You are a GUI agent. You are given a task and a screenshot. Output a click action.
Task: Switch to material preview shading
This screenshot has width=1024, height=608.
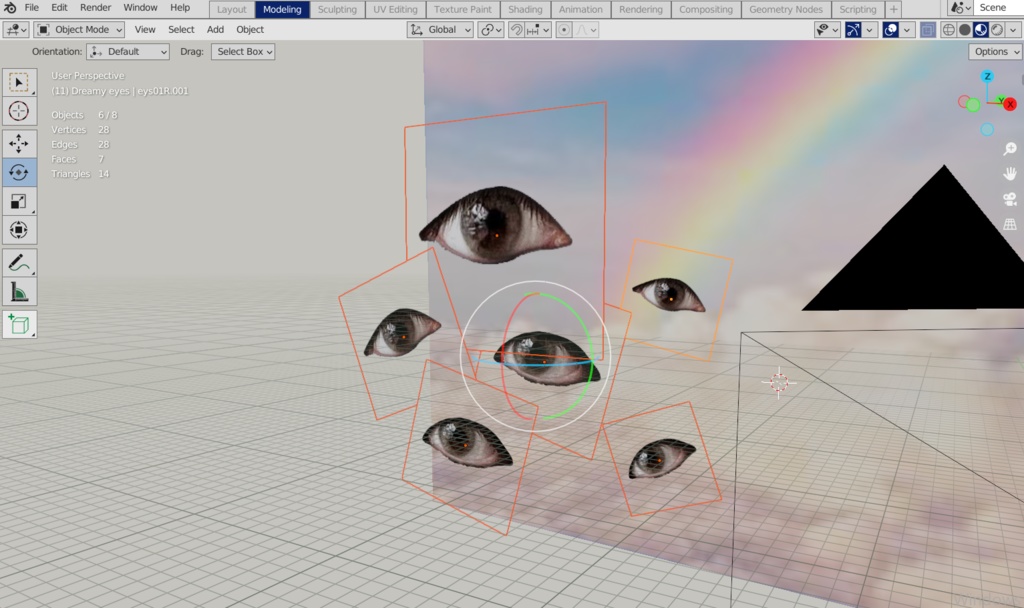981,29
